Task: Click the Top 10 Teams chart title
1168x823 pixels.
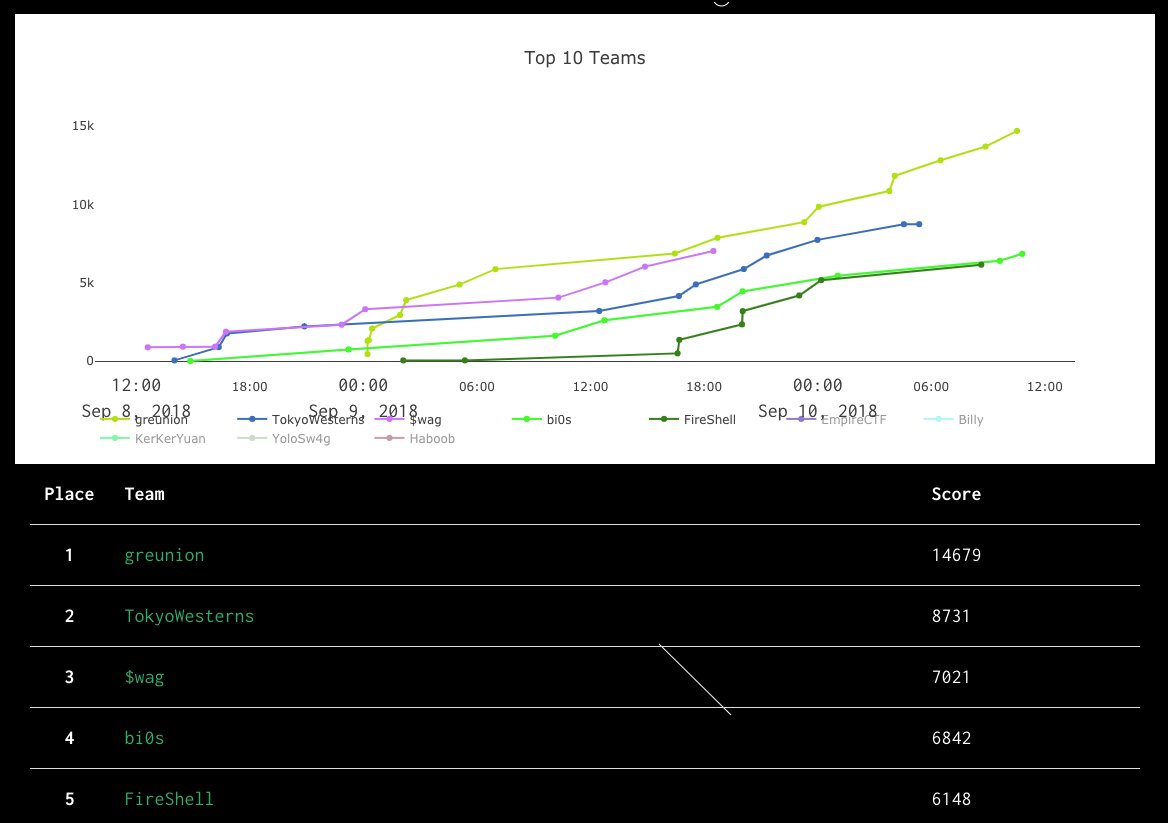Action: tap(585, 58)
